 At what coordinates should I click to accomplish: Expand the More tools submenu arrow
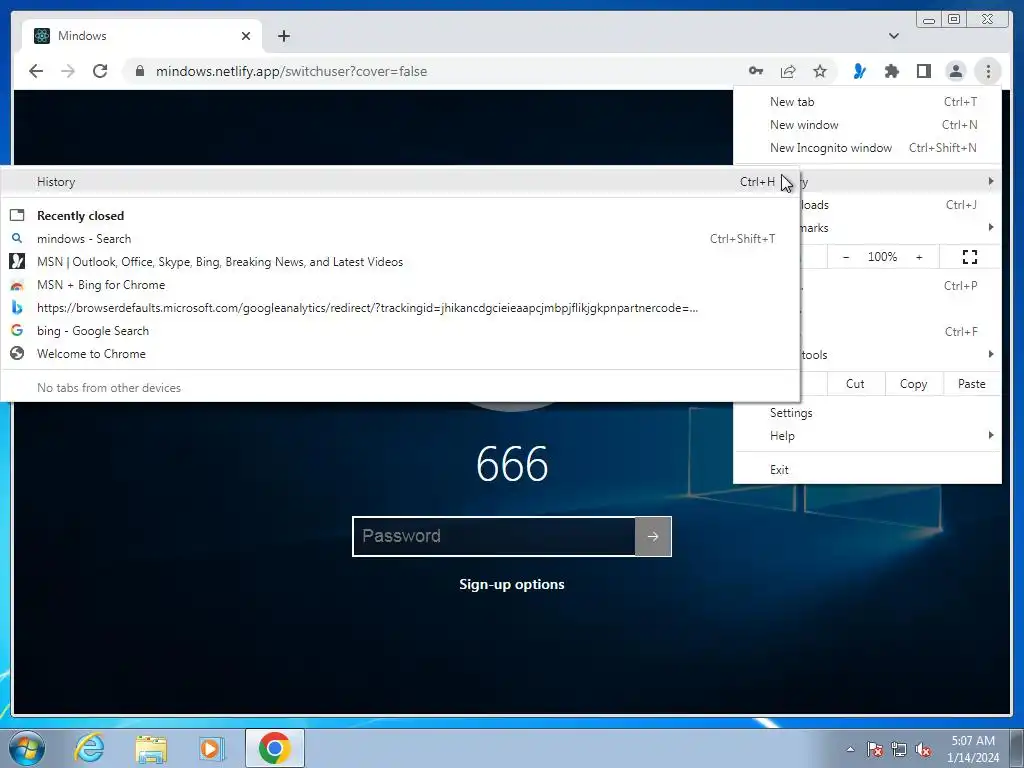click(991, 354)
